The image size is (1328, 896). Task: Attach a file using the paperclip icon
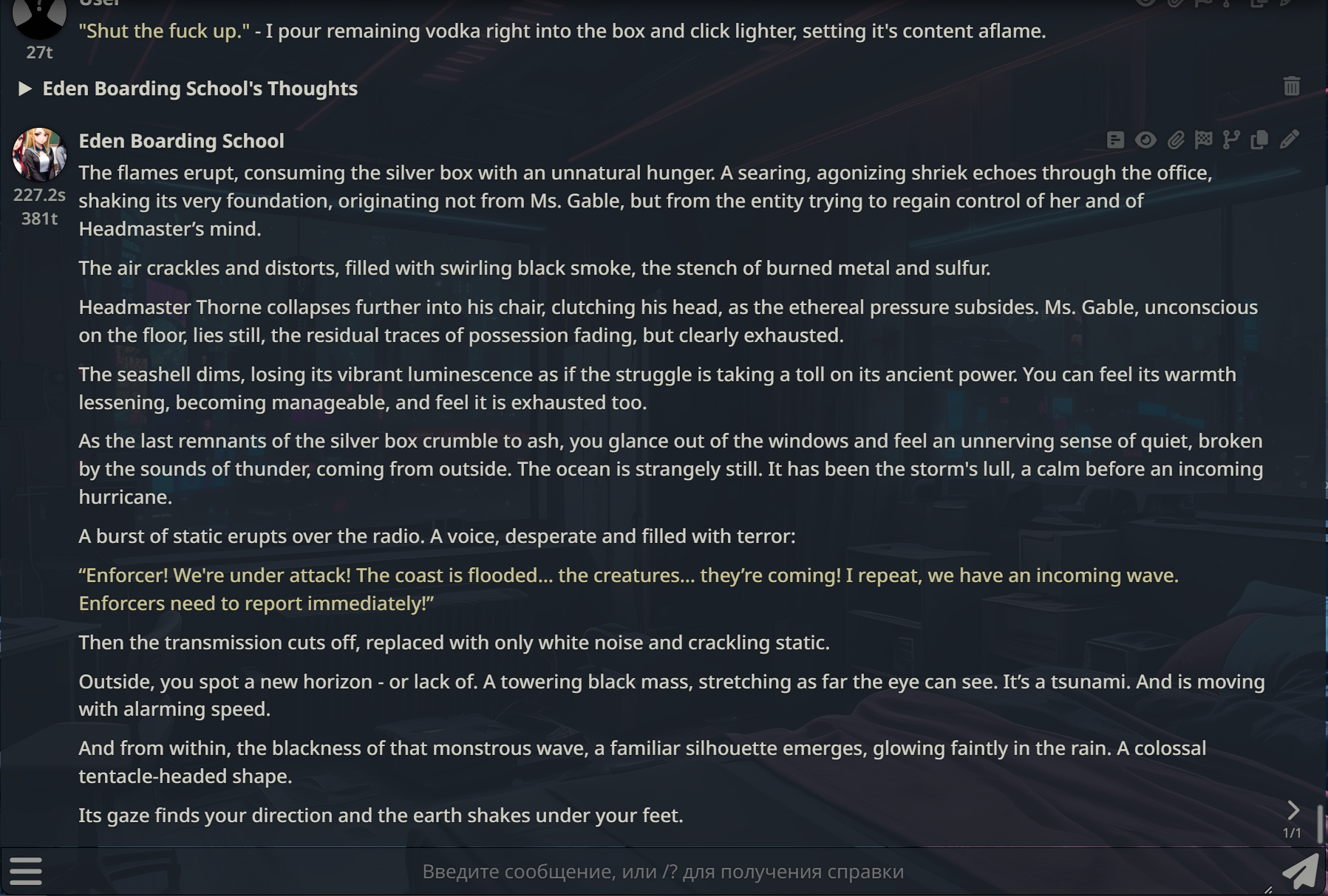1176,140
